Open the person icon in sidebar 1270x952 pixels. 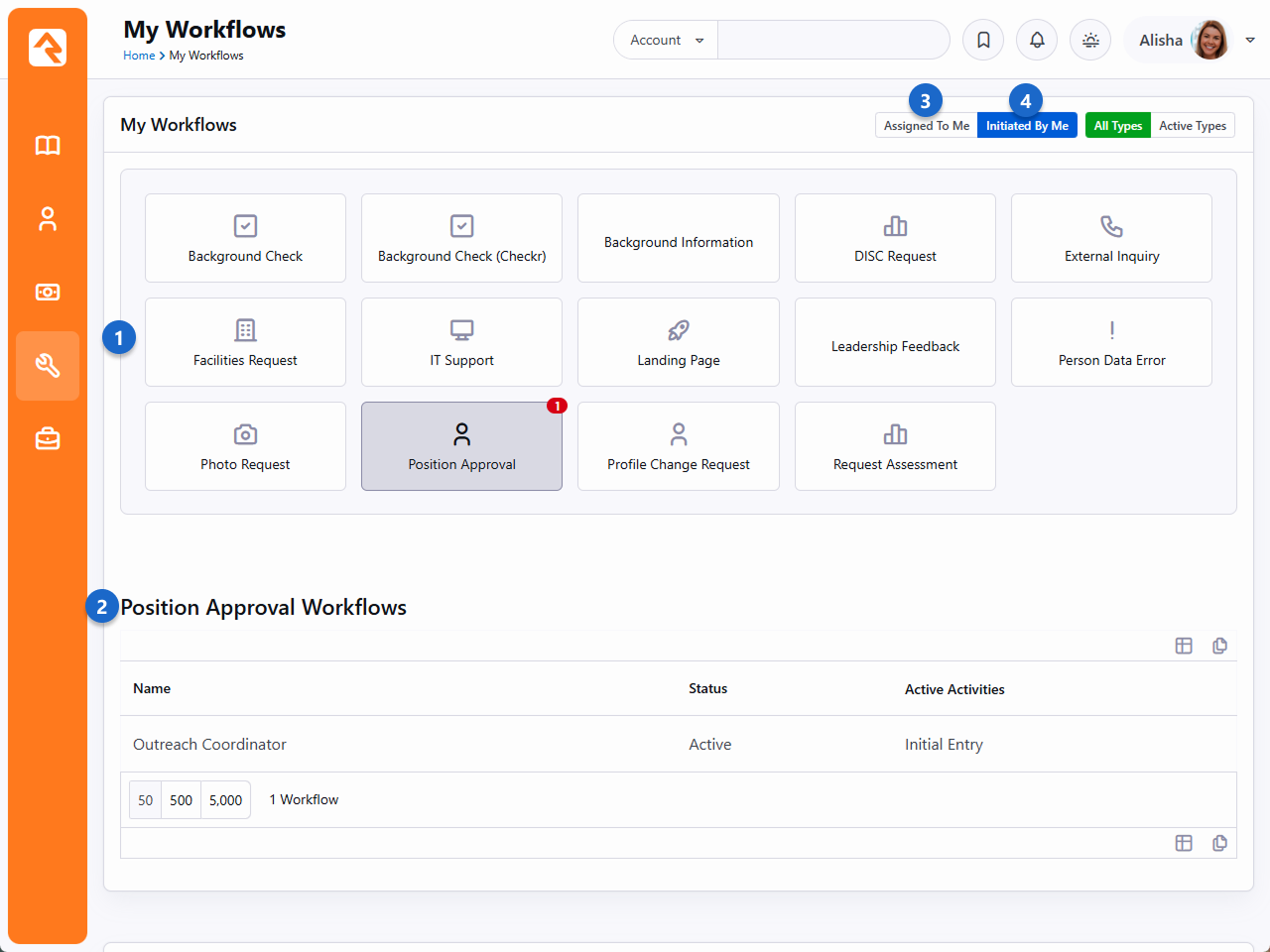pos(48,219)
